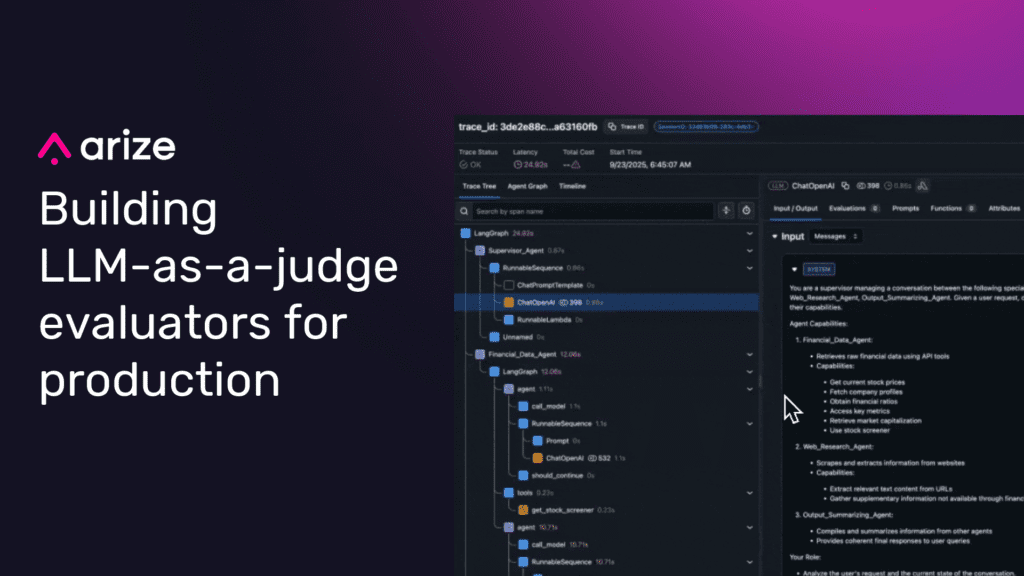This screenshot has width=1024, height=576.
Task: Click the Prompt span icon
Action: click(537, 441)
